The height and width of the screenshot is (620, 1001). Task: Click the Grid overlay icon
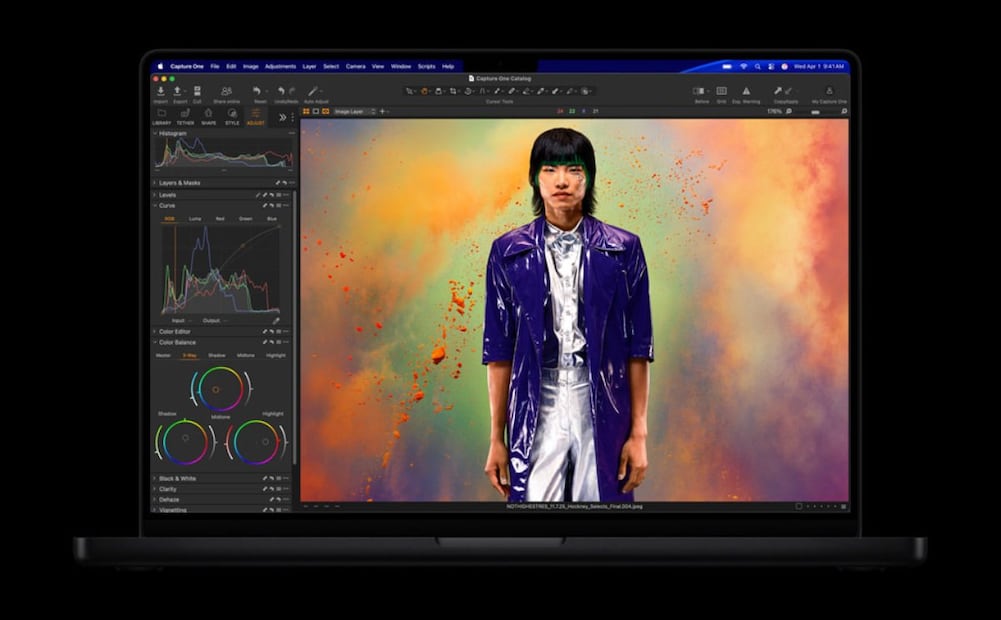point(720,91)
